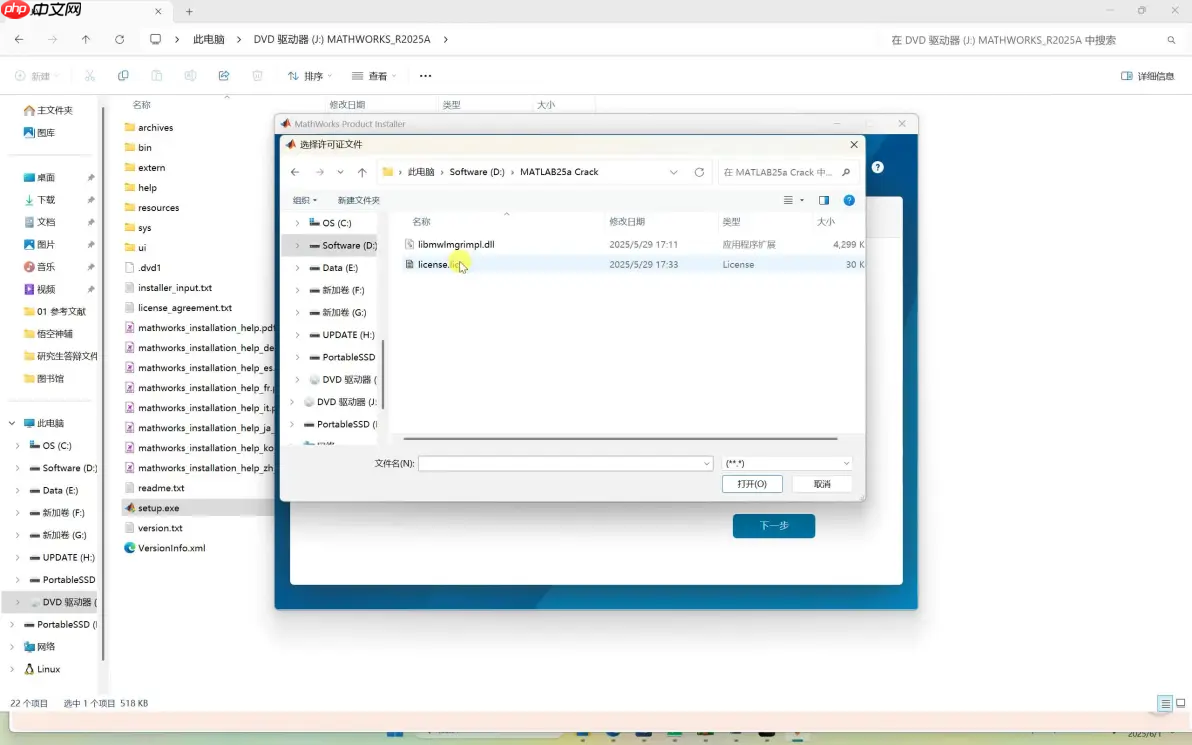Expand the Software (D:) tree node
Image resolution: width=1192 pixels, height=745 pixels.
(298, 245)
